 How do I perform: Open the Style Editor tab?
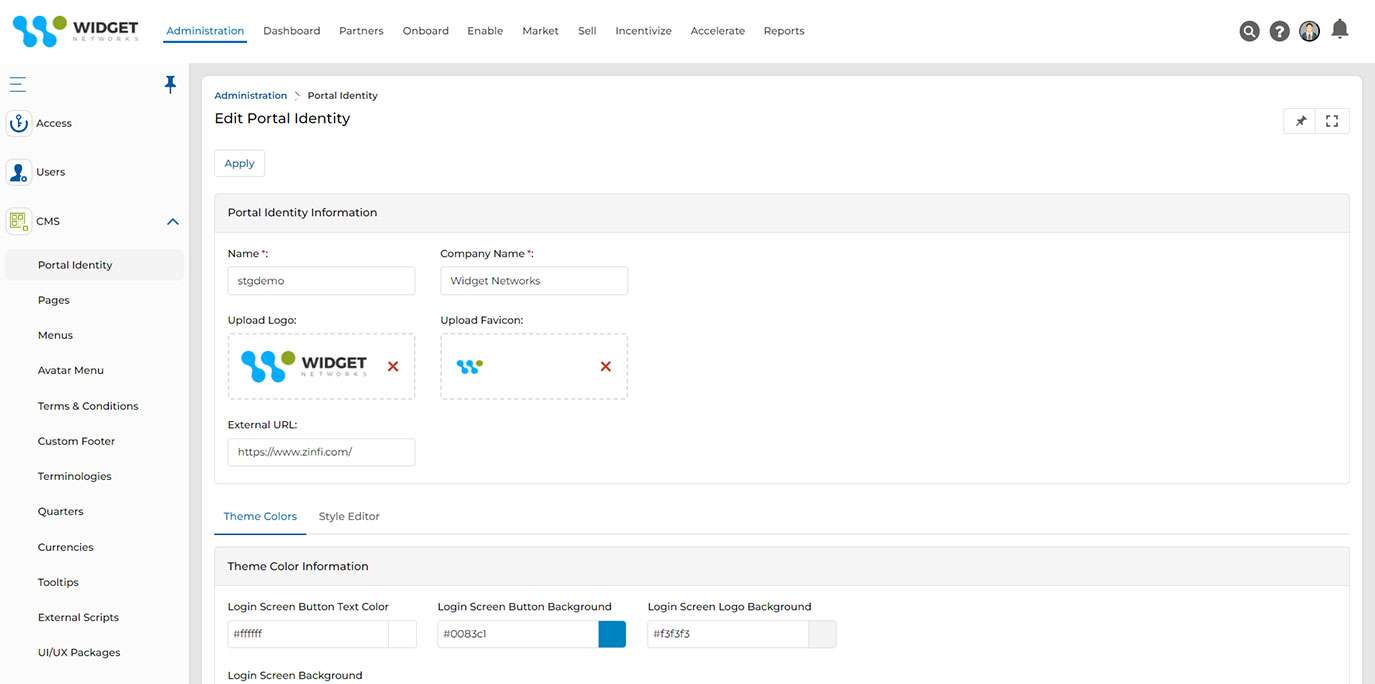tap(348, 516)
